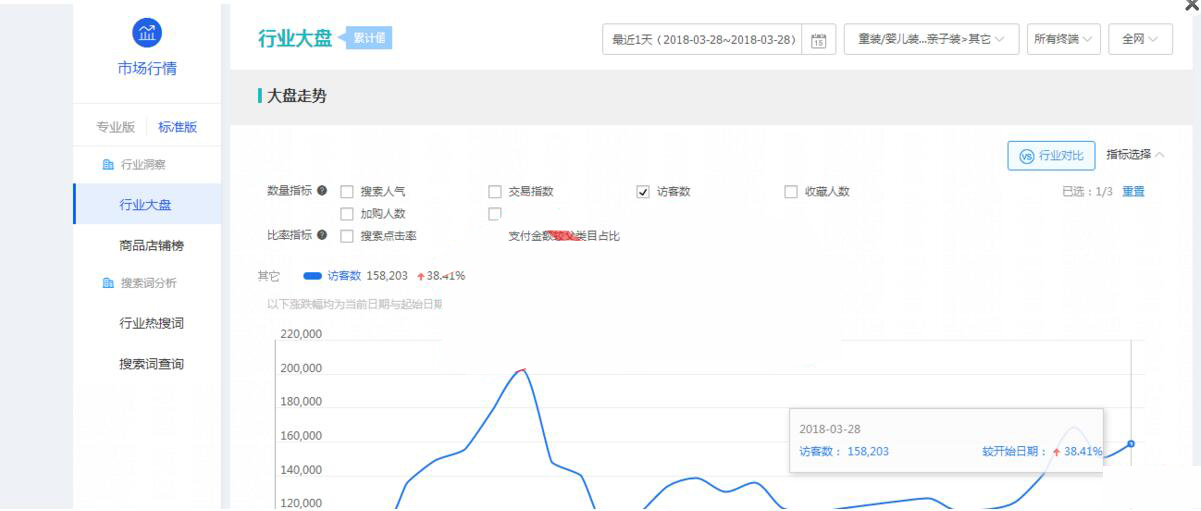Click the 重置 link
Image resolution: width=1201 pixels, height=511 pixels.
(x=1133, y=192)
